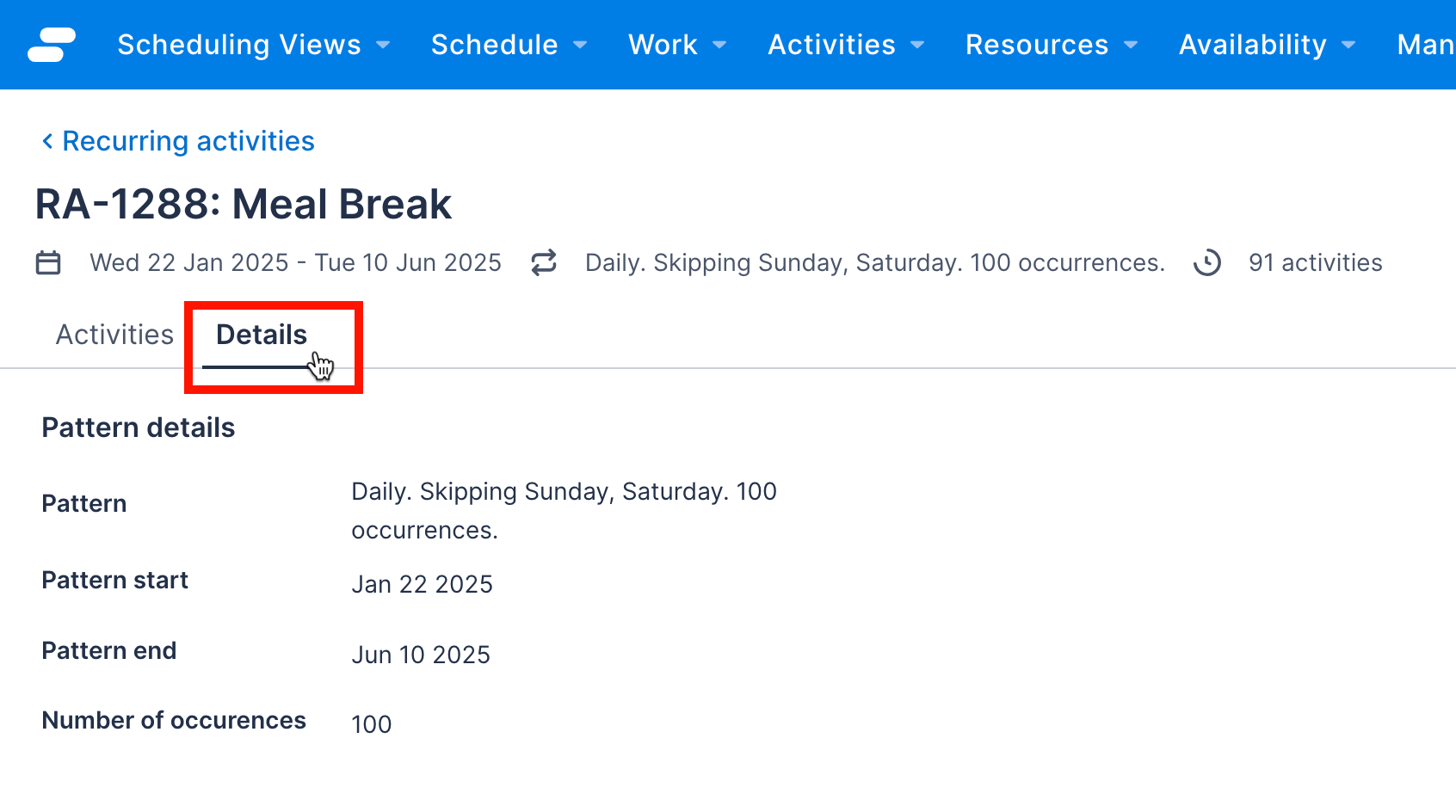
Task: Click the RA-1288: Meal Break heading
Action: pyautogui.click(x=243, y=203)
